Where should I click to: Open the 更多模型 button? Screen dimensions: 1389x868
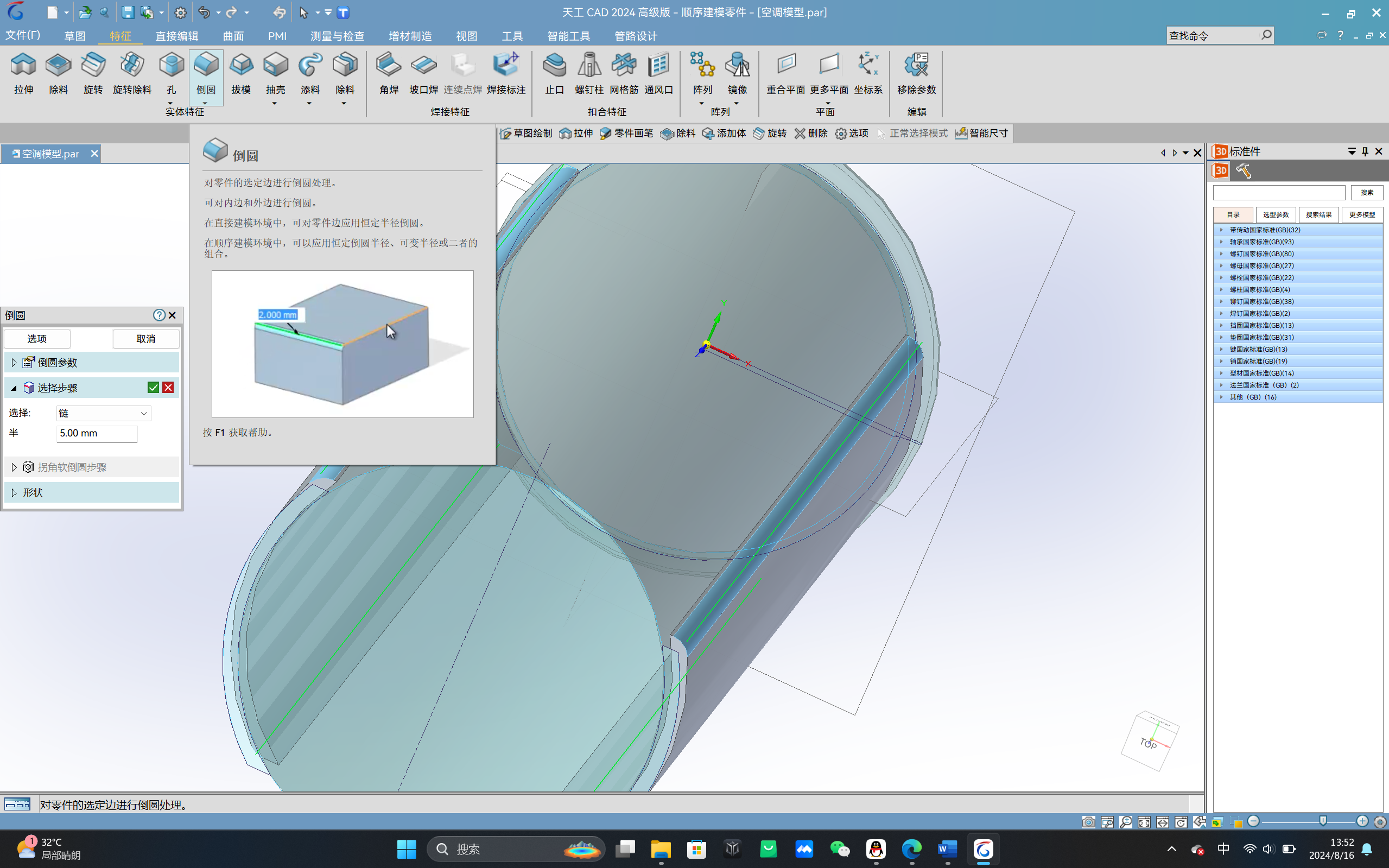[x=1362, y=215]
